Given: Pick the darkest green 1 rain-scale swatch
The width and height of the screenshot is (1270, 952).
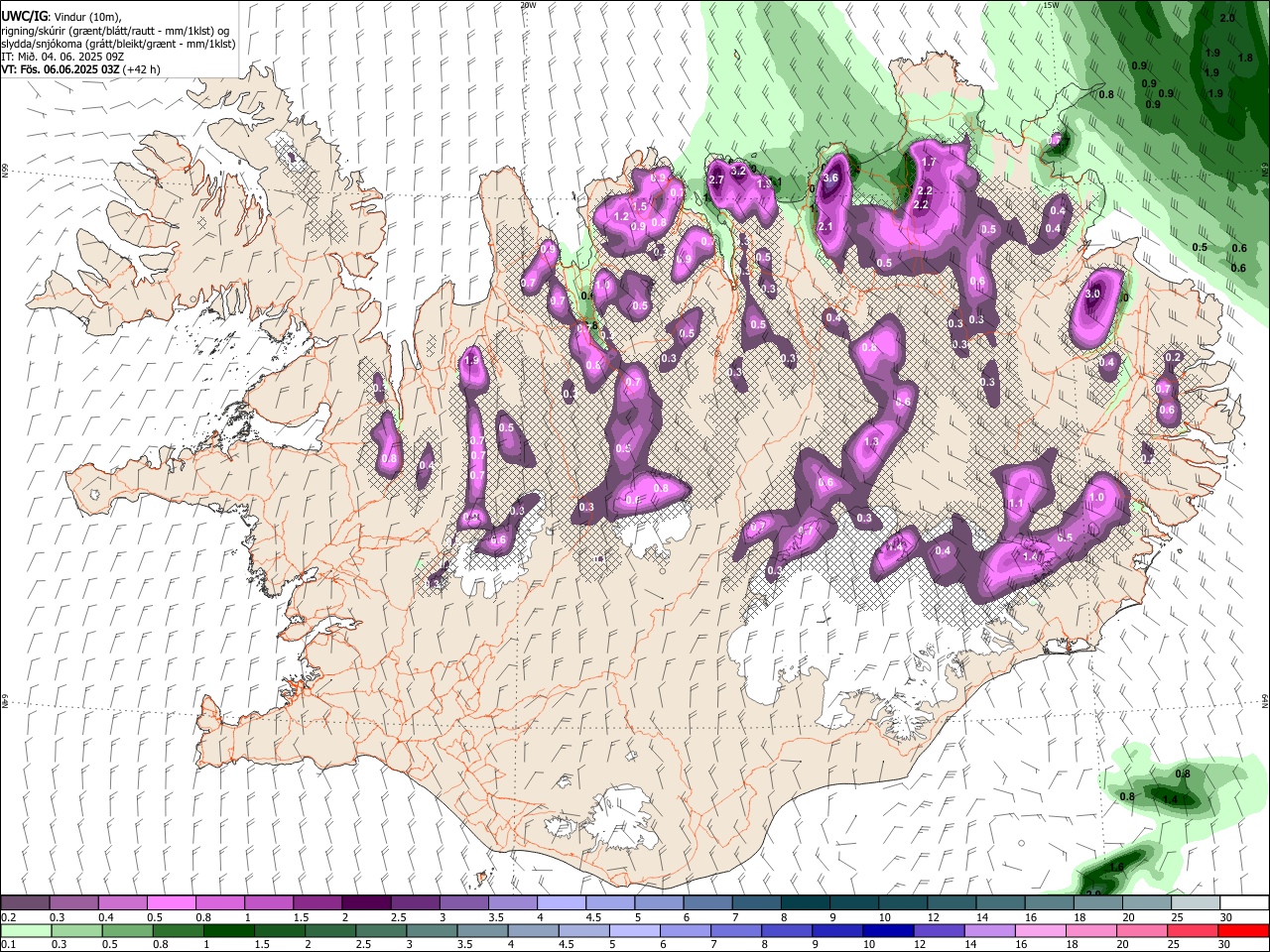Looking at the screenshot, I should (x=231, y=930).
